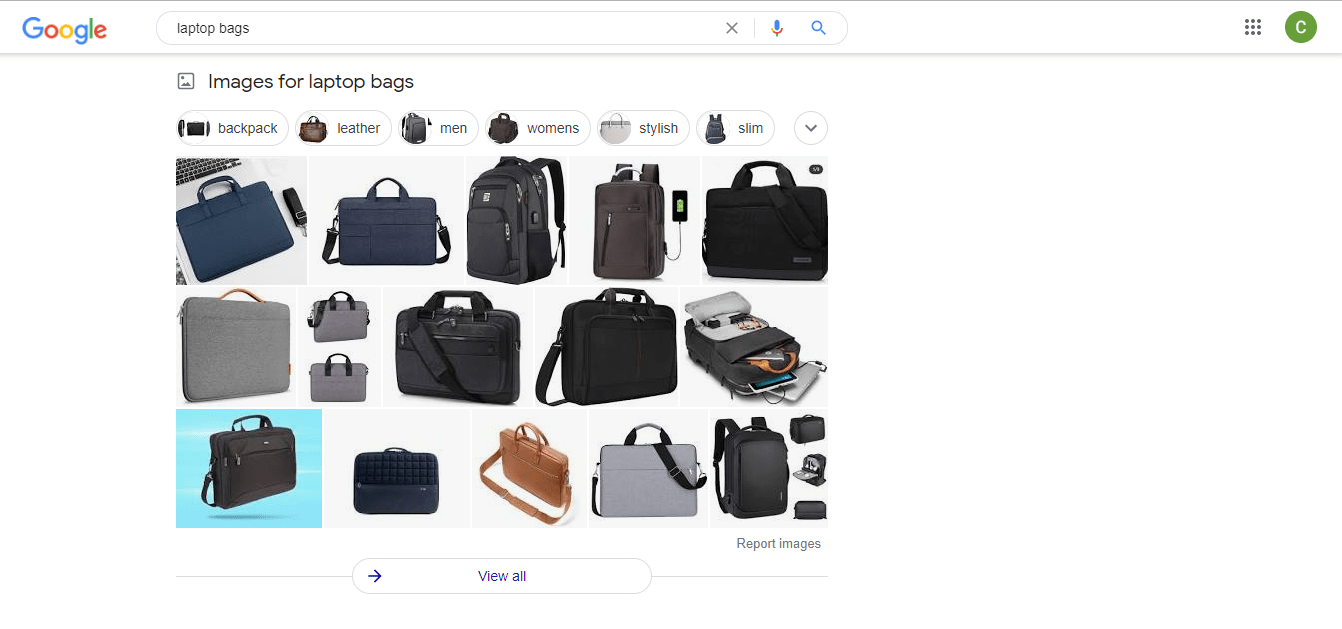This screenshot has height=629, width=1342.
Task: Open the image showing two gray bags stacked
Action: coord(339,347)
